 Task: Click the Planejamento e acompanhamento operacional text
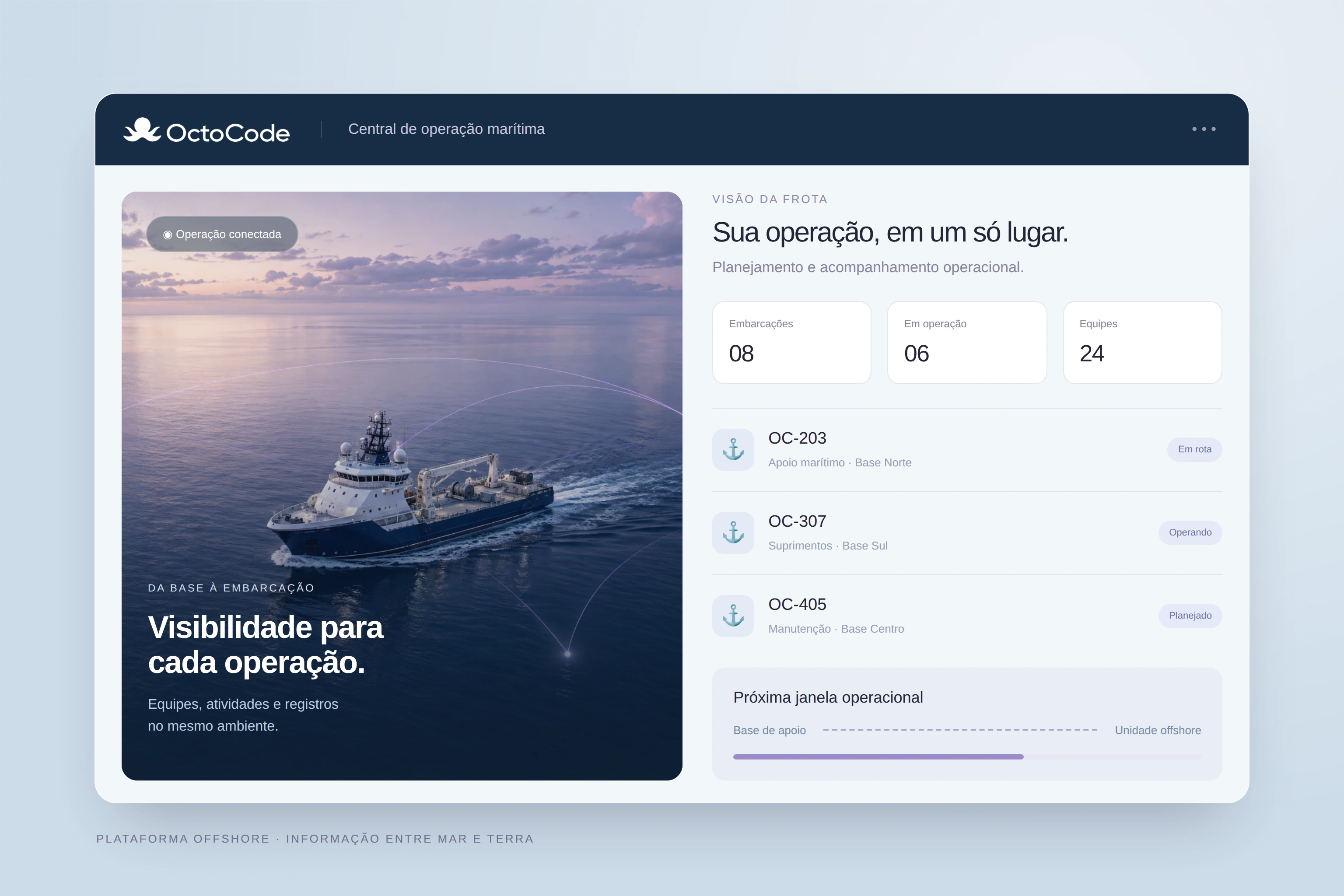[868, 267]
